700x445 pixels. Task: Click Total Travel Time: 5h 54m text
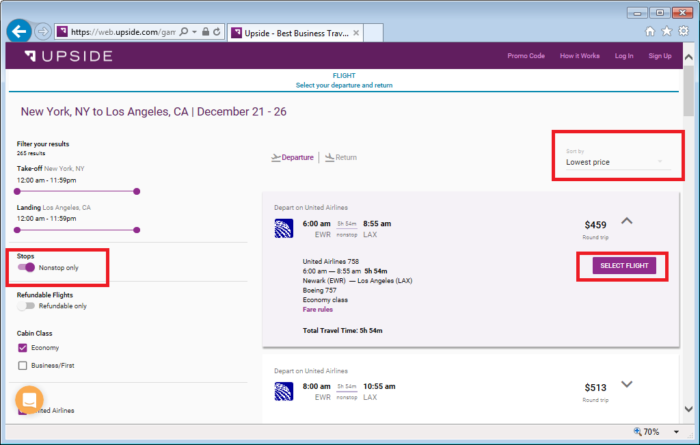[342, 331]
